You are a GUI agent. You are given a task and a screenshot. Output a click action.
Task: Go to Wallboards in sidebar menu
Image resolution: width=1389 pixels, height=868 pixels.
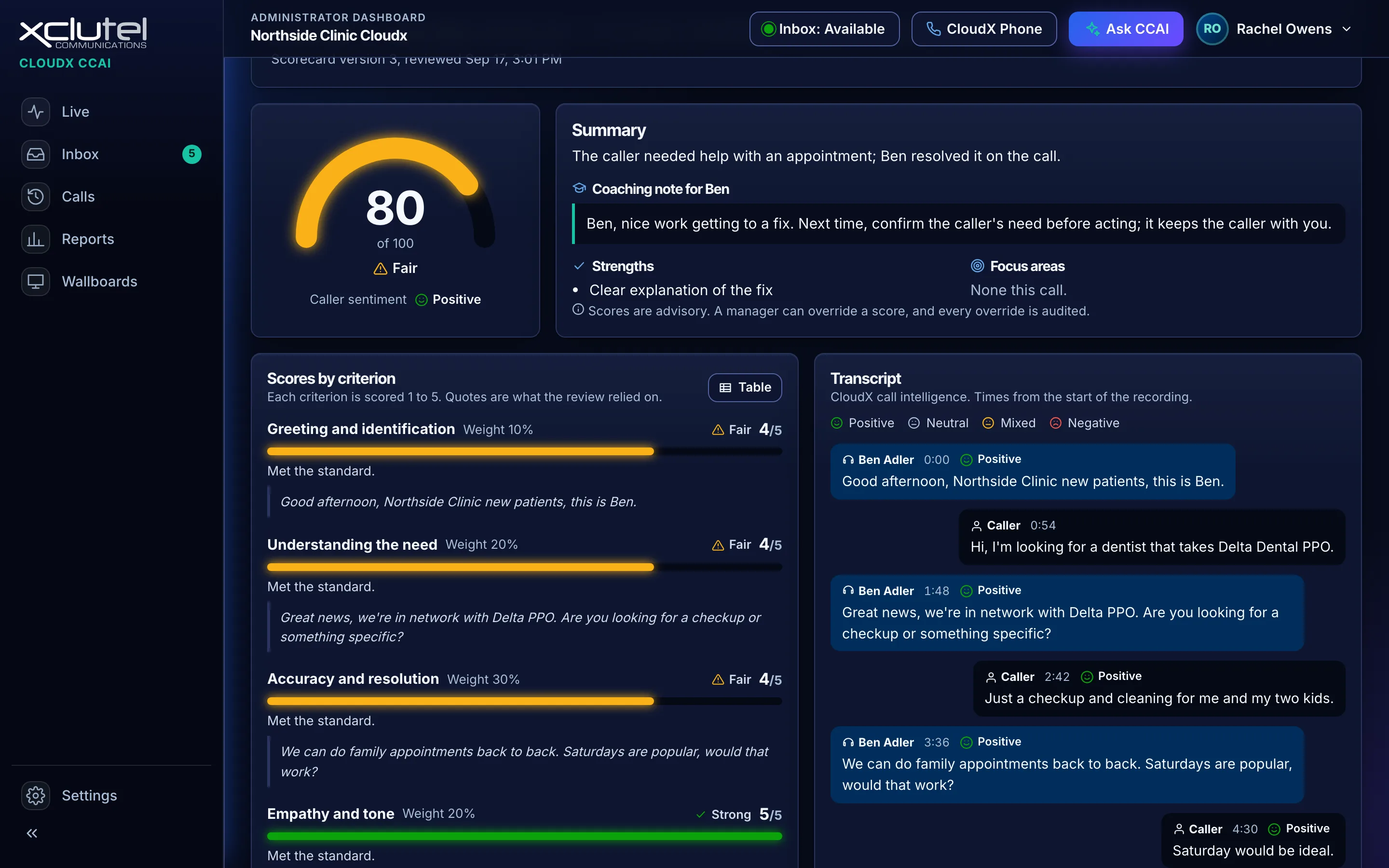click(x=111, y=281)
